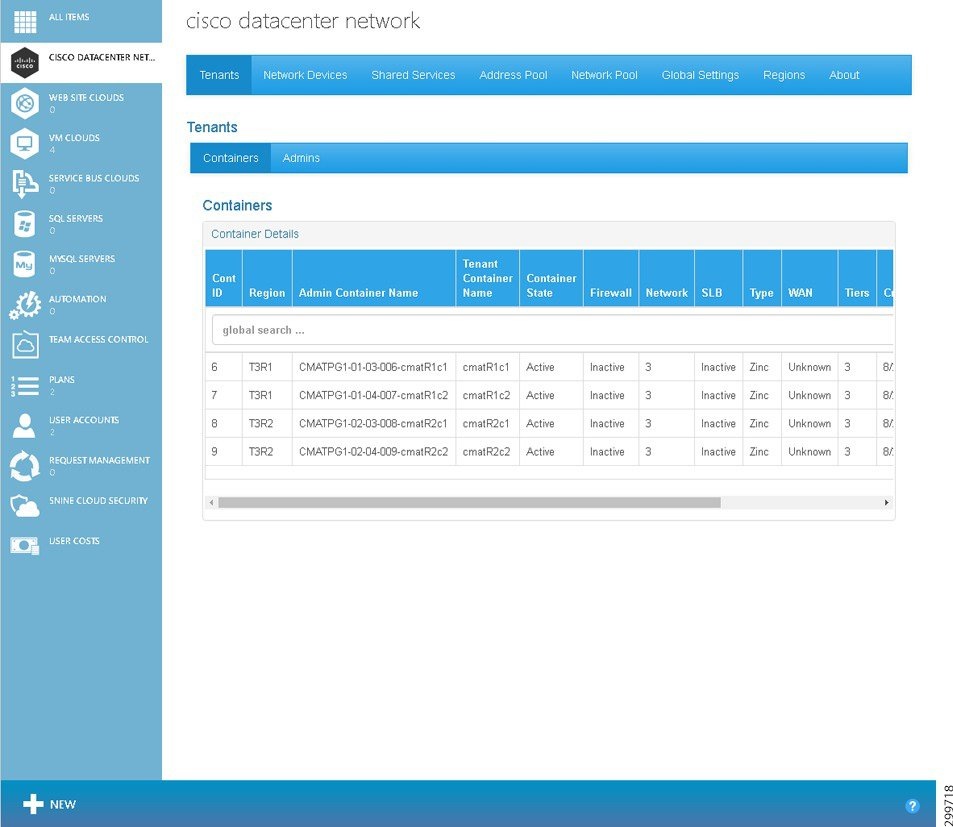Sort by Tenant Container Name header
Viewport: 953px width, 827px height.
click(487, 278)
